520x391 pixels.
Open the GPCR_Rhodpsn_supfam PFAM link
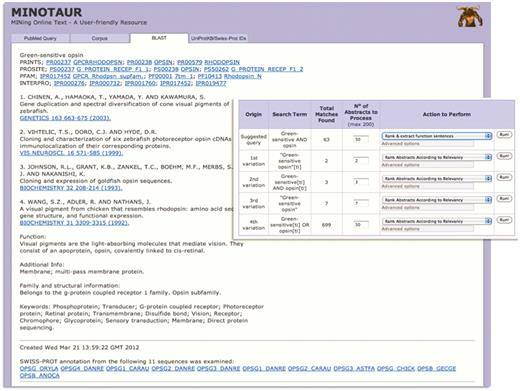(x=109, y=76)
